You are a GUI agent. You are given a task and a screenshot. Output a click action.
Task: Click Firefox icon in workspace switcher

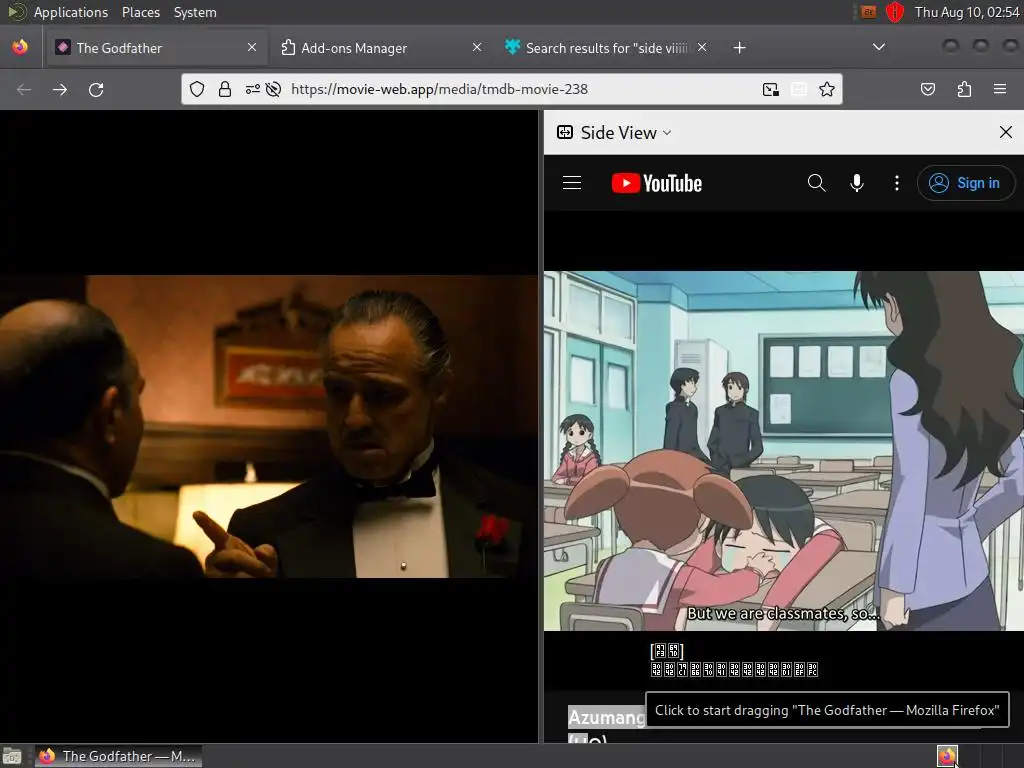click(x=947, y=756)
